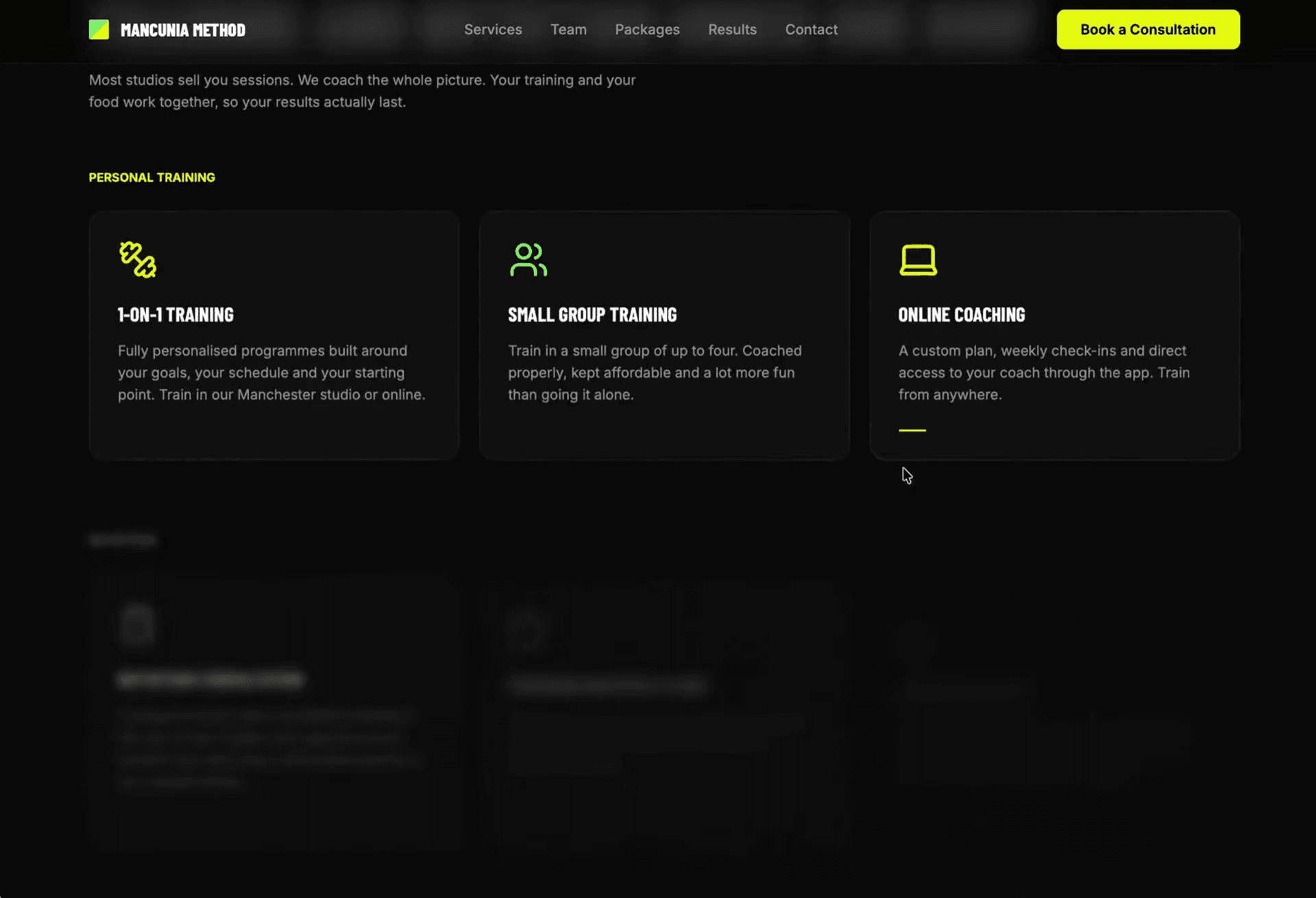
Task: Click the MANCUNIA METHOD brand name
Action: (x=183, y=30)
